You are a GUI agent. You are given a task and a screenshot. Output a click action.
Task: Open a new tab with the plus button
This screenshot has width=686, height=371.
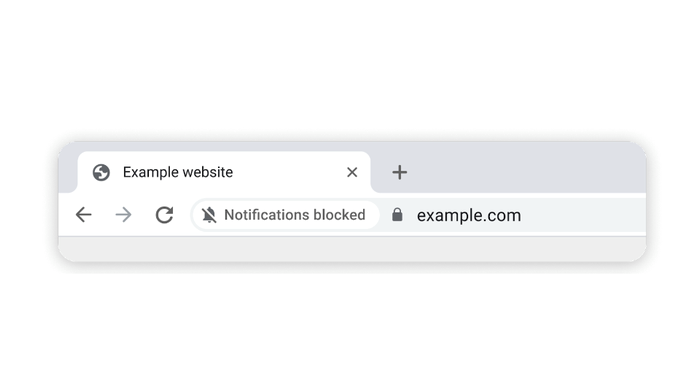pyautogui.click(x=399, y=172)
